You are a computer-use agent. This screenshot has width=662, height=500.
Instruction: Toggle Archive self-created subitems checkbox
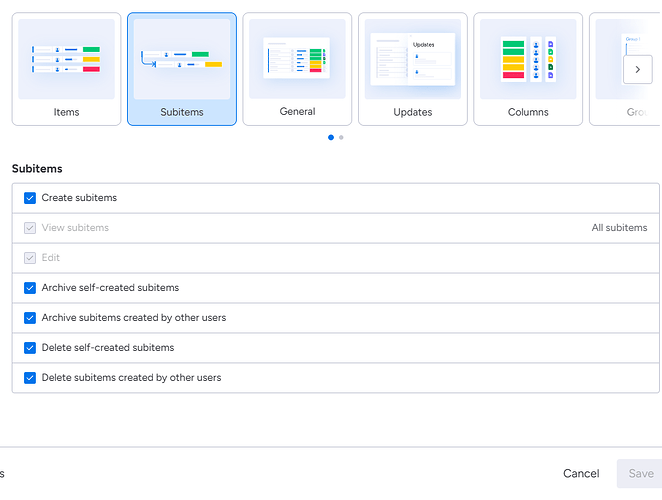pos(30,288)
